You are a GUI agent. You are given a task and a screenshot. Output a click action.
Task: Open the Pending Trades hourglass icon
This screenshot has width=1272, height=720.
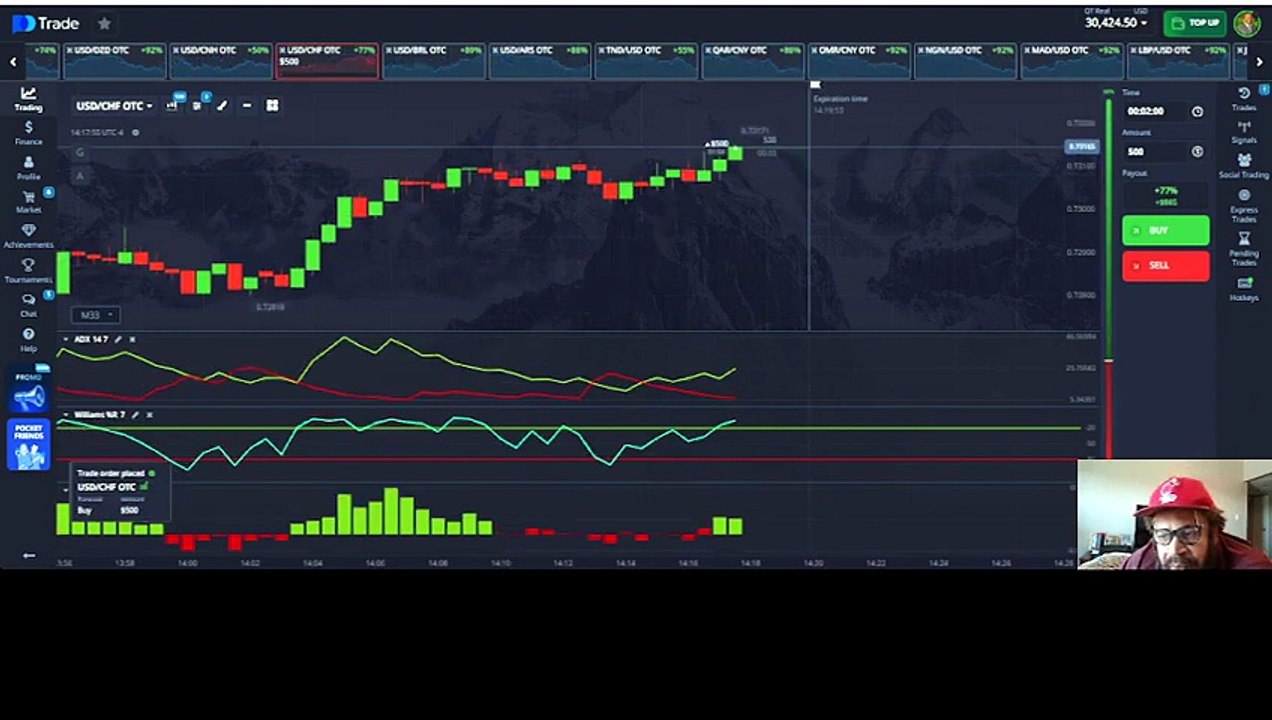tap(1244, 248)
